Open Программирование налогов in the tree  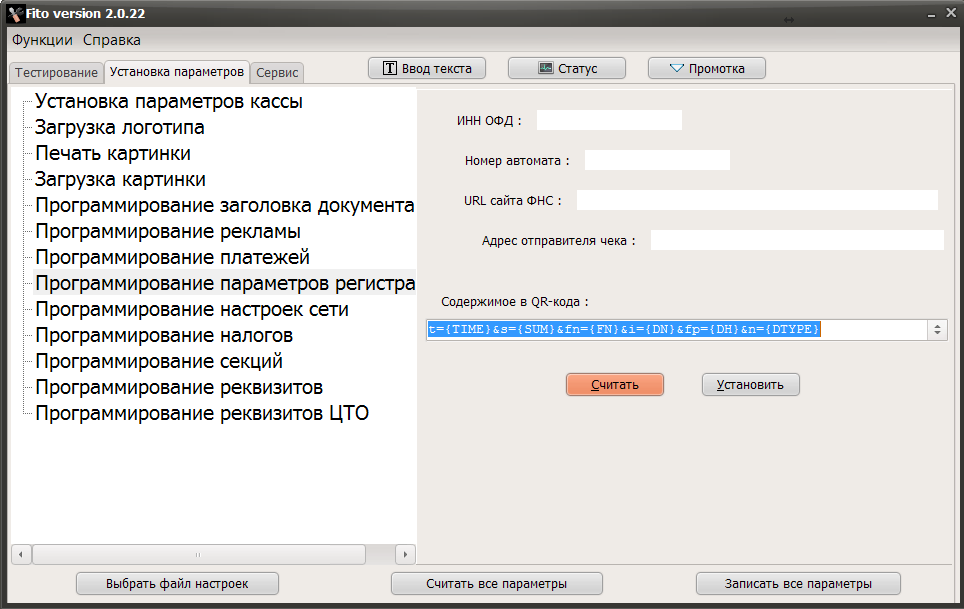pyautogui.click(x=164, y=335)
